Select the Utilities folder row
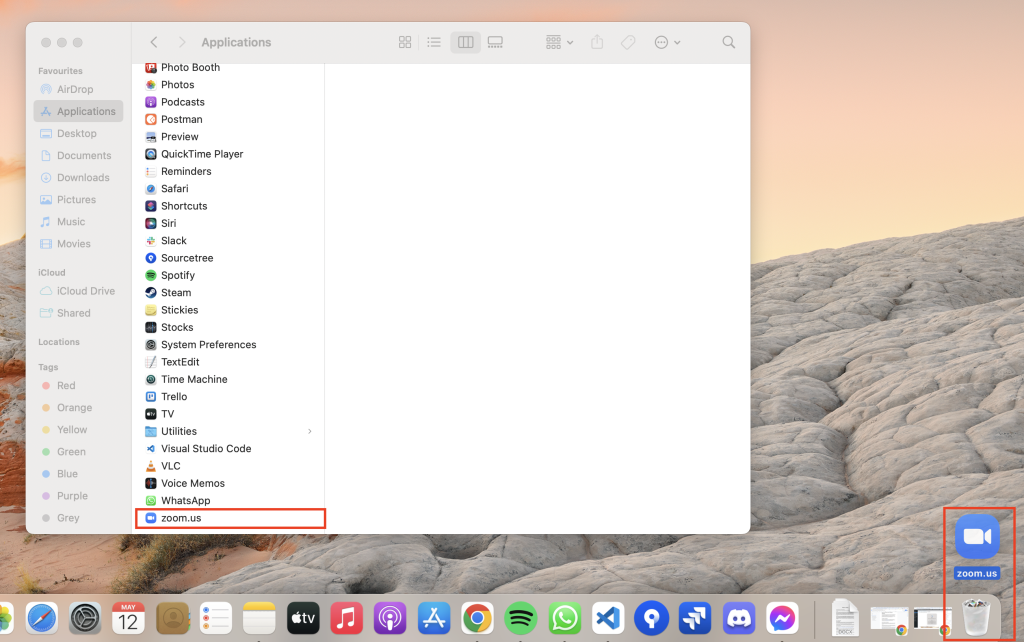 pyautogui.click(x=230, y=431)
